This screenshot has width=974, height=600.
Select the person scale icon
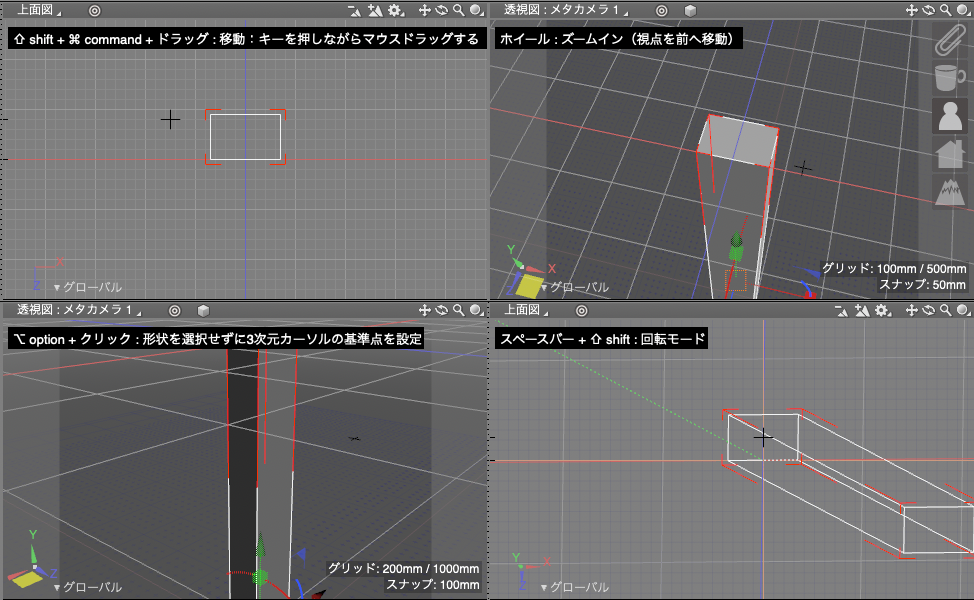click(947, 116)
